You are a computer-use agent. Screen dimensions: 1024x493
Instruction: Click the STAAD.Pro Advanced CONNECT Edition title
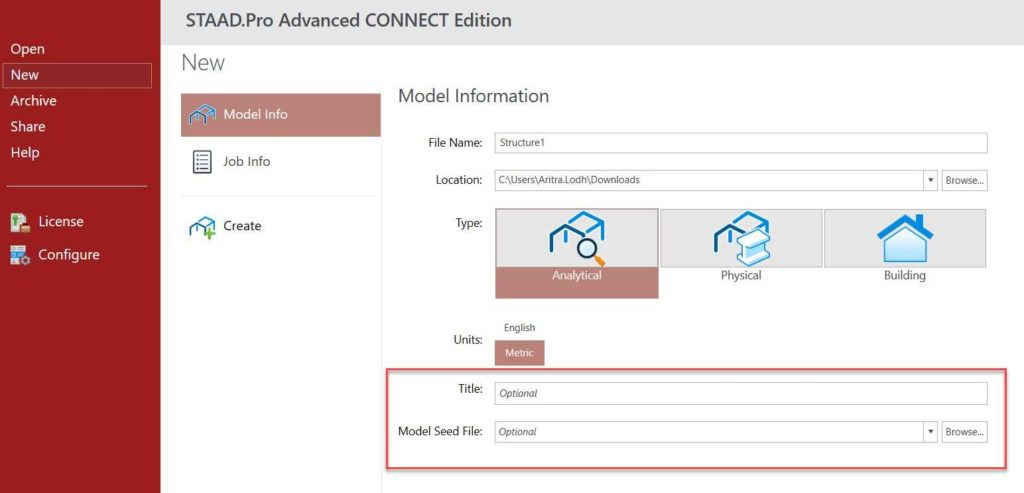[x=348, y=20]
